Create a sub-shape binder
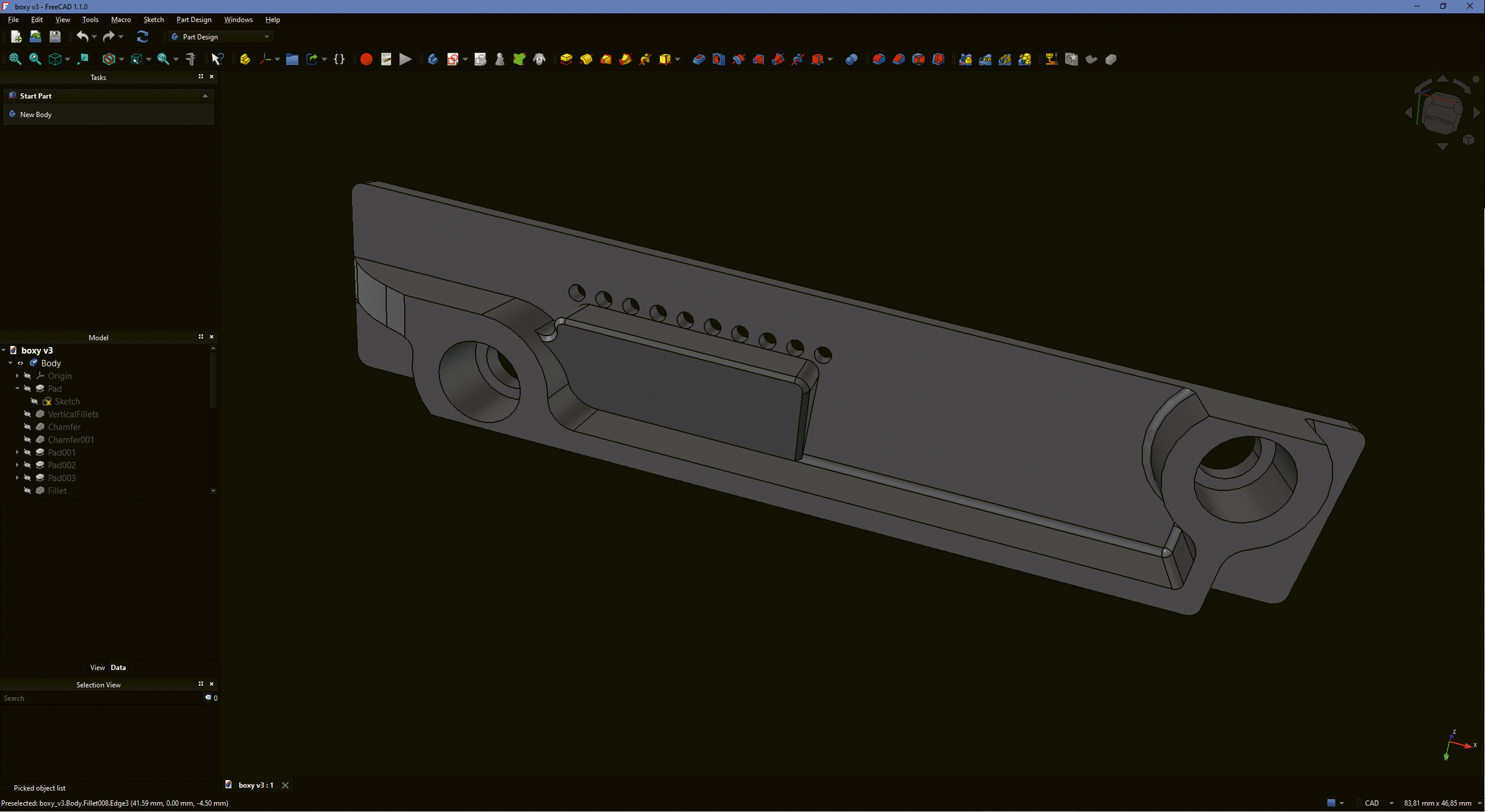The width and height of the screenshot is (1485, 812). [520, 59]
